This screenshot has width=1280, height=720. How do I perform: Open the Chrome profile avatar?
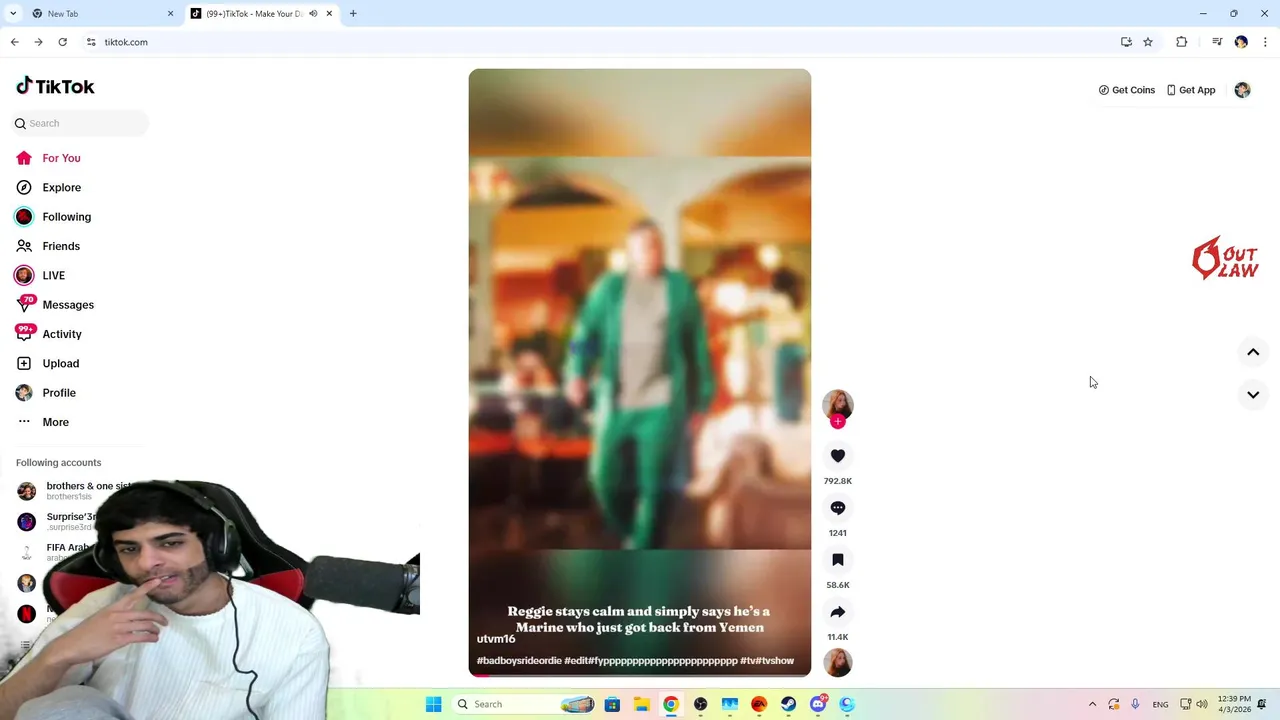1241,42
